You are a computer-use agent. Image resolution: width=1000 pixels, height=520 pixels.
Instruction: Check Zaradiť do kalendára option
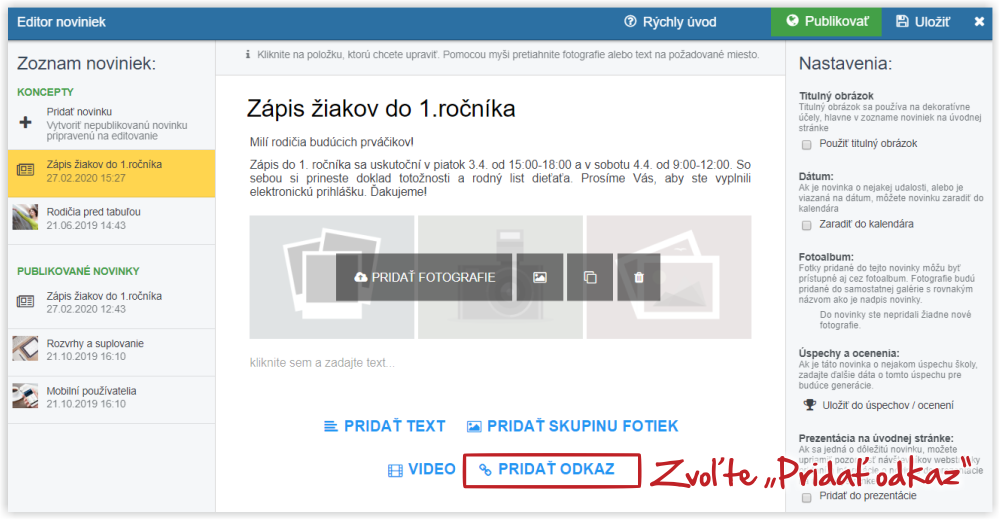[x=807, y=225]
